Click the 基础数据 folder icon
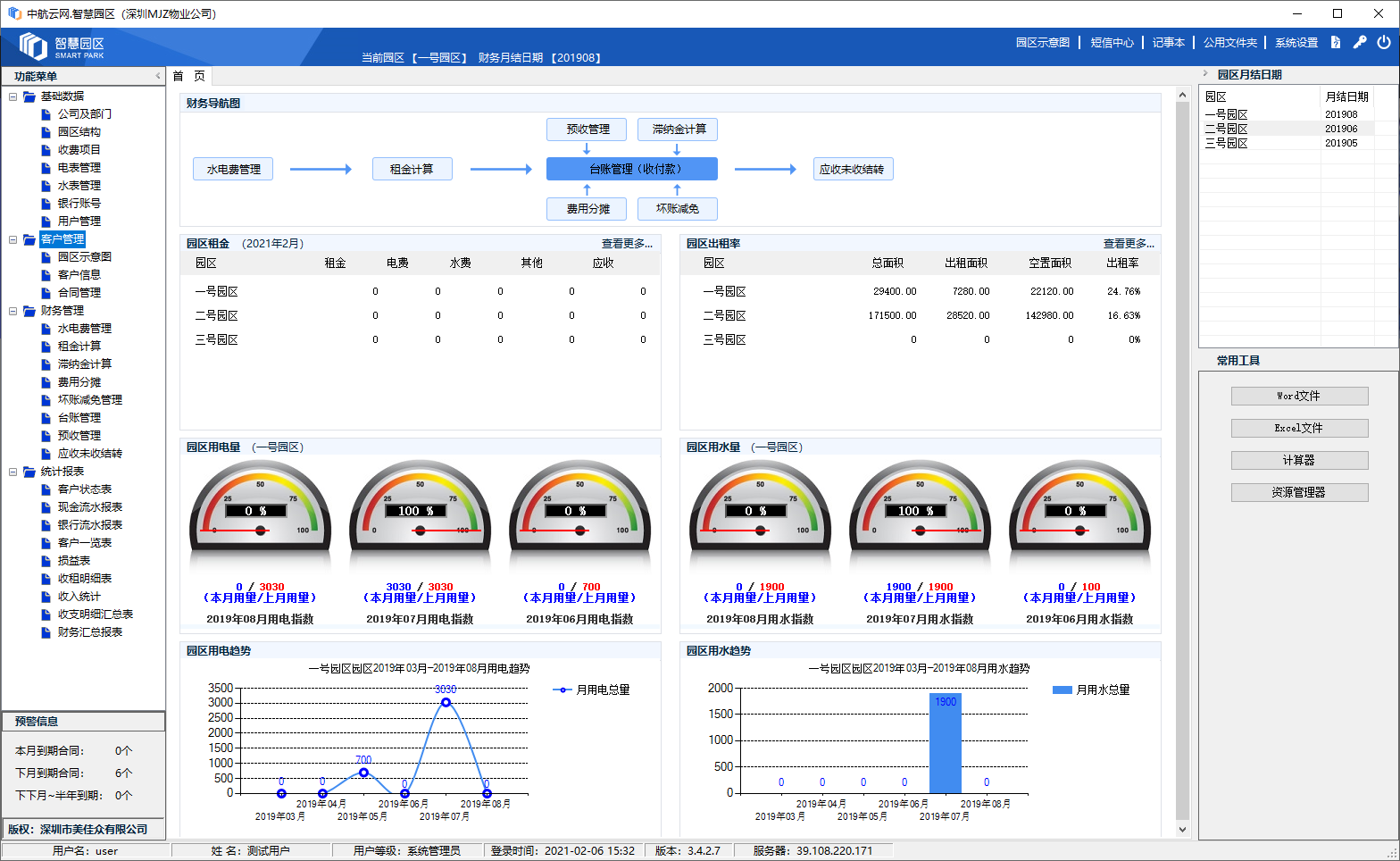Image resolution: width=1400 pixels, height=861 pixels. [29, 96]
